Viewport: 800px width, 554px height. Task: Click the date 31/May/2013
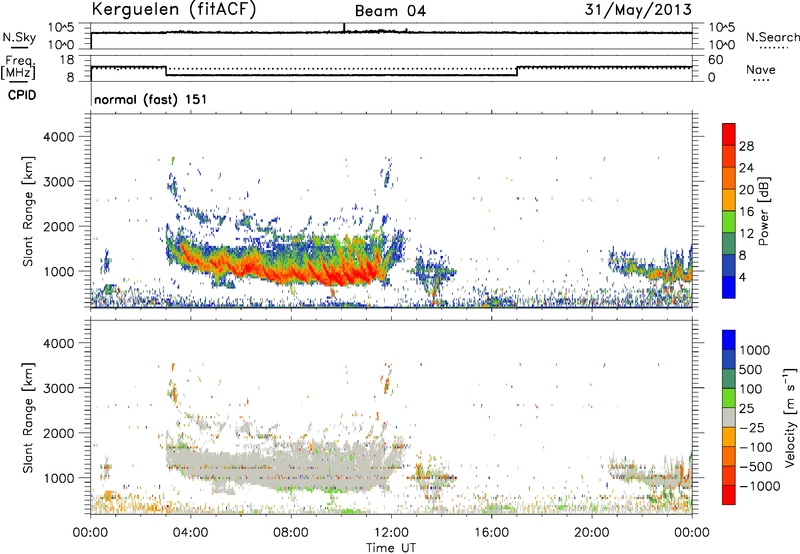[x=638, y=10]
